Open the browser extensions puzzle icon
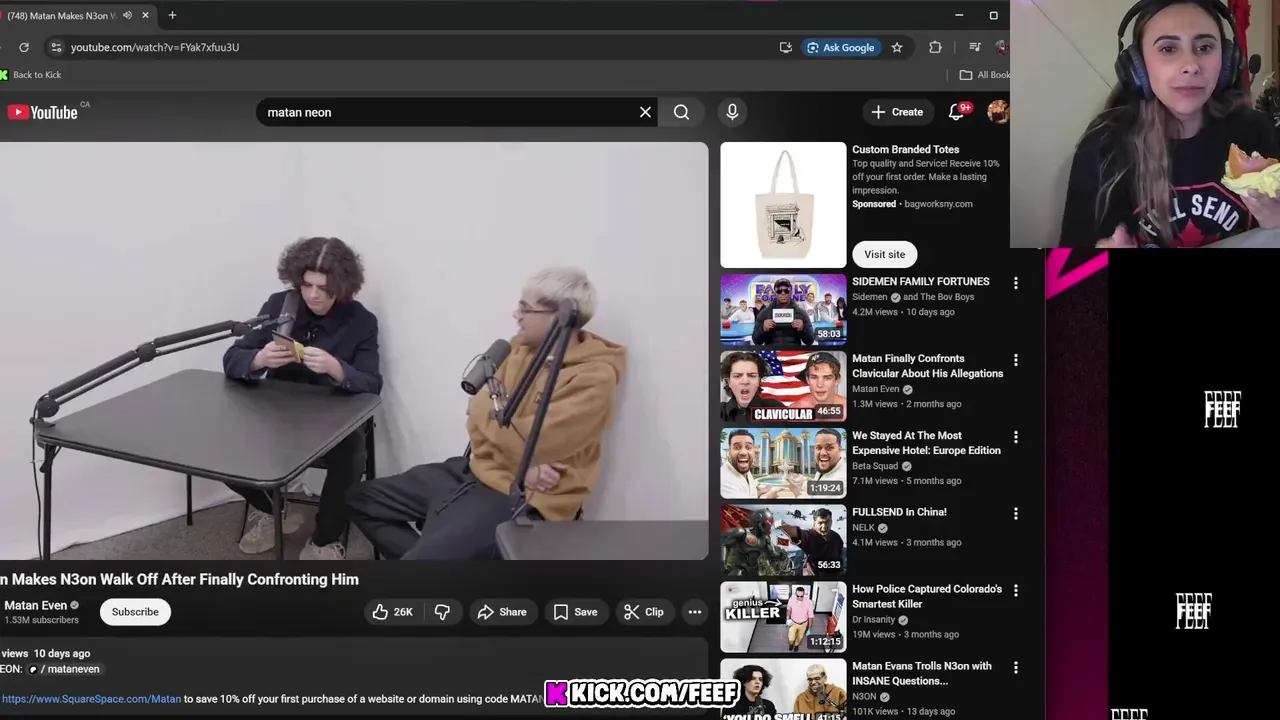Image resolution: width=1280 pixels, height=720 pixels. click(x=935, y=47)
